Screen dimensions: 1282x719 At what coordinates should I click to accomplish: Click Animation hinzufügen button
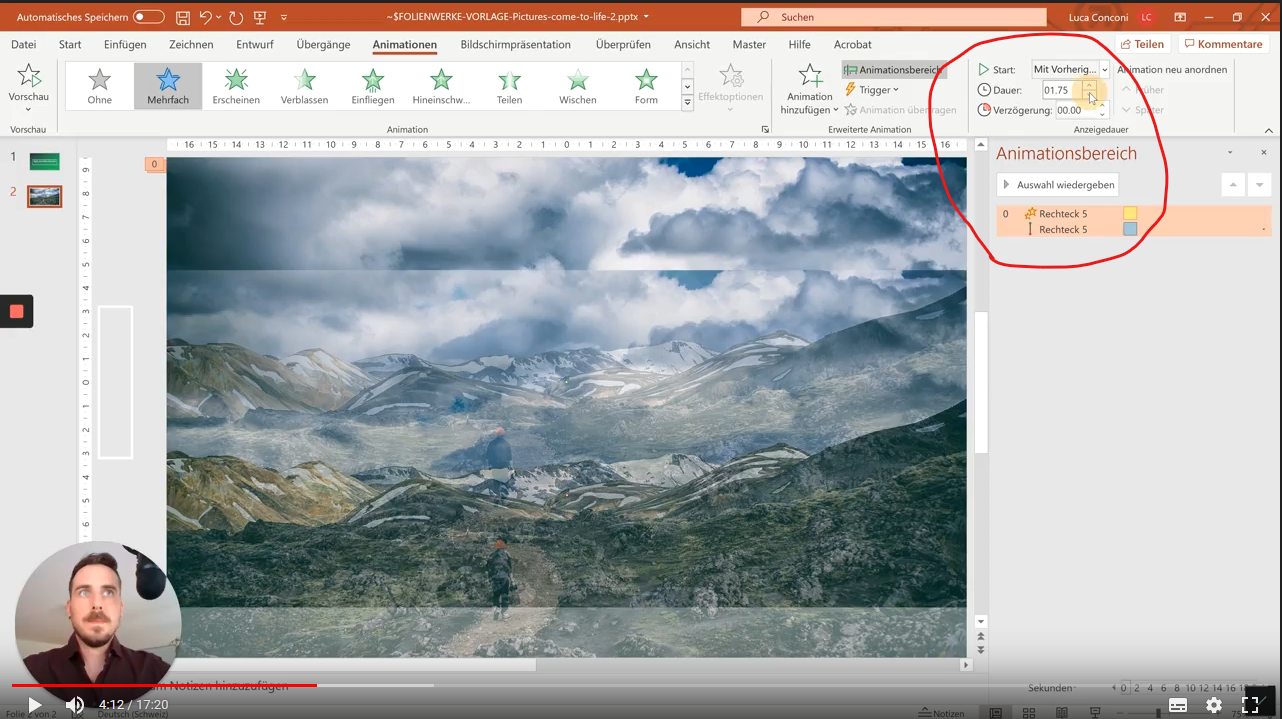(809, 88)
